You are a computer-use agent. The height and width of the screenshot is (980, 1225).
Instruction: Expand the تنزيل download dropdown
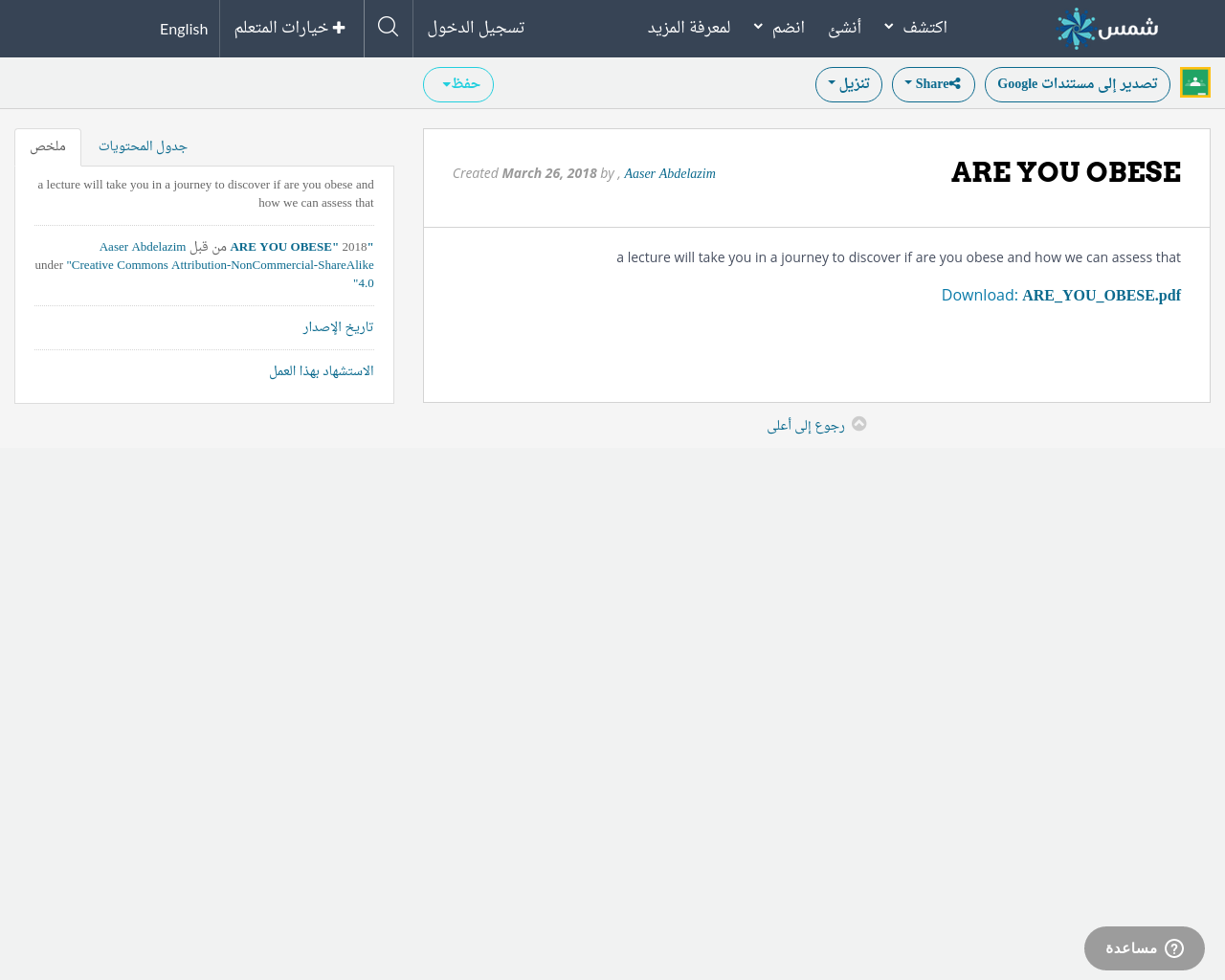[x=848, y=84]
